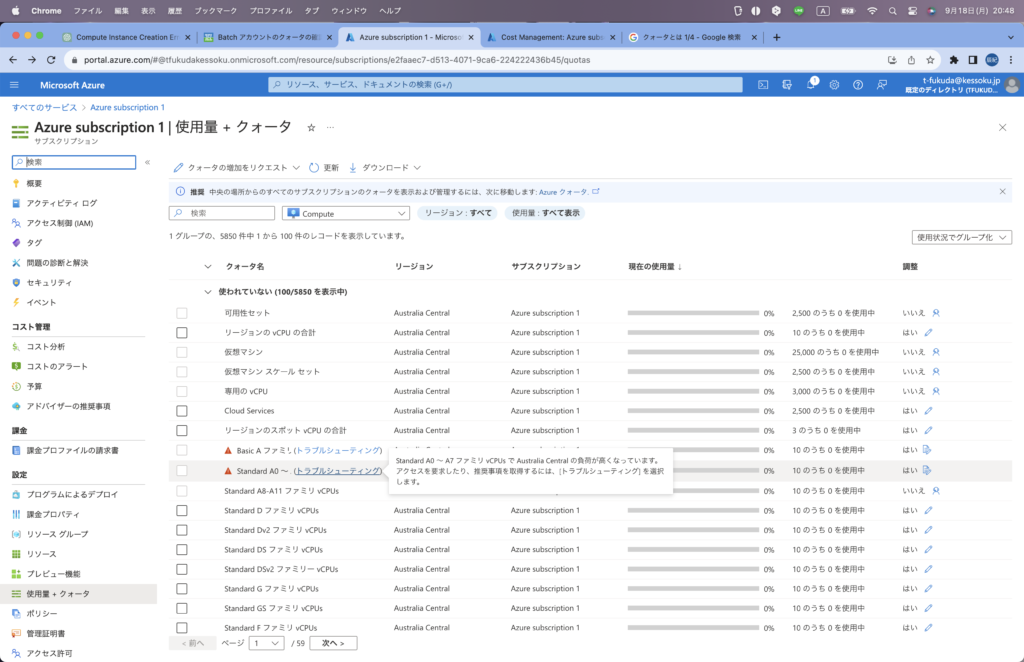Select checkbox for Standard D ファミリ vCPUs
Image resolution: width=1024 pixels, height=662 pixels.
point(182,510)
